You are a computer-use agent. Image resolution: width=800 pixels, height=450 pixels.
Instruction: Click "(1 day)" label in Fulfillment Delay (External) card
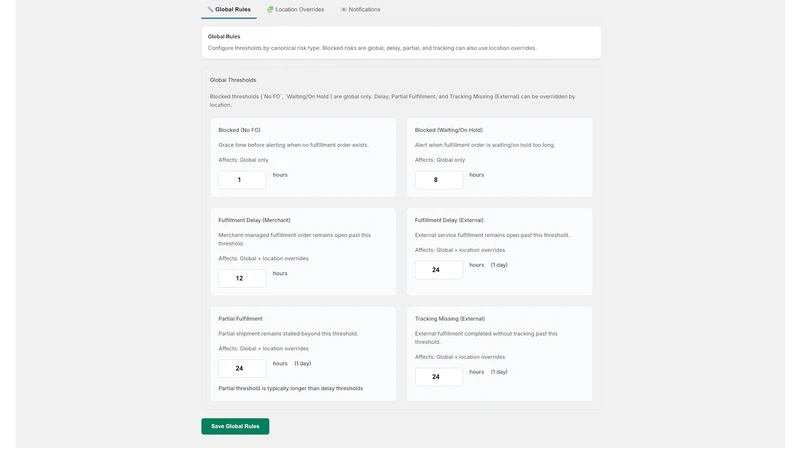point(499,265)
